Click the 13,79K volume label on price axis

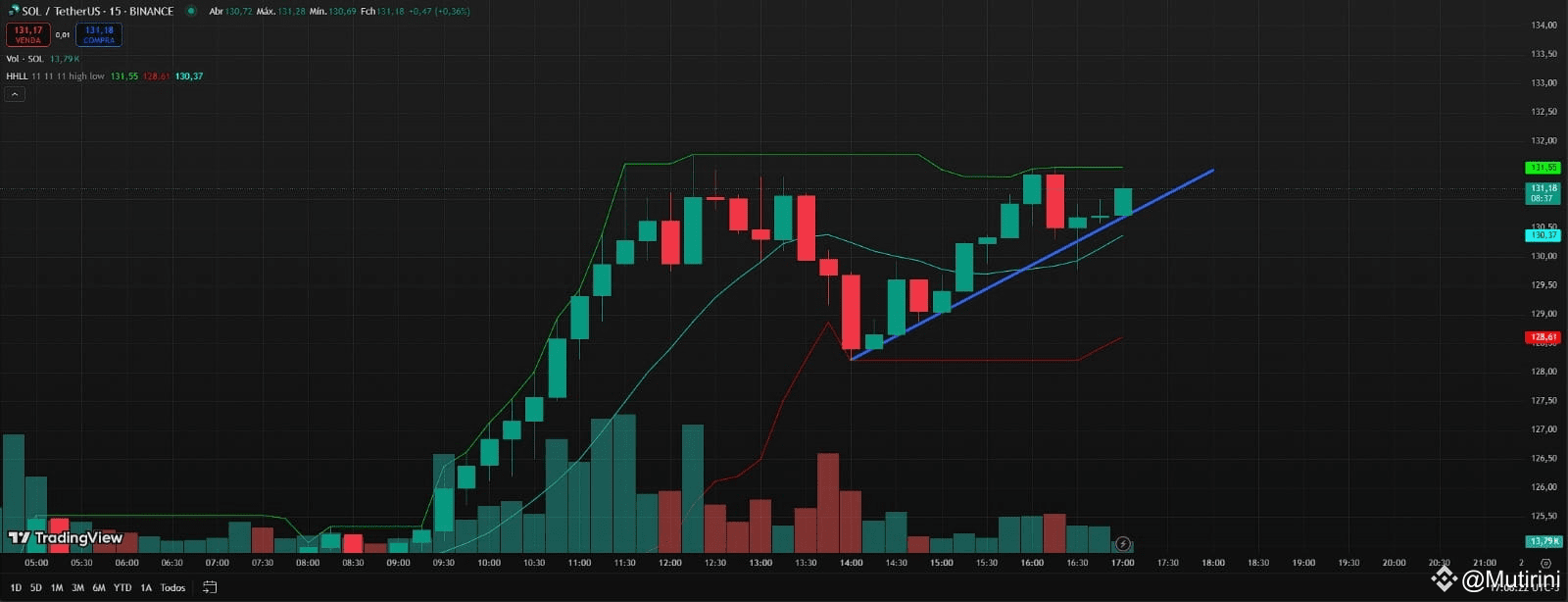[1543, 541]
